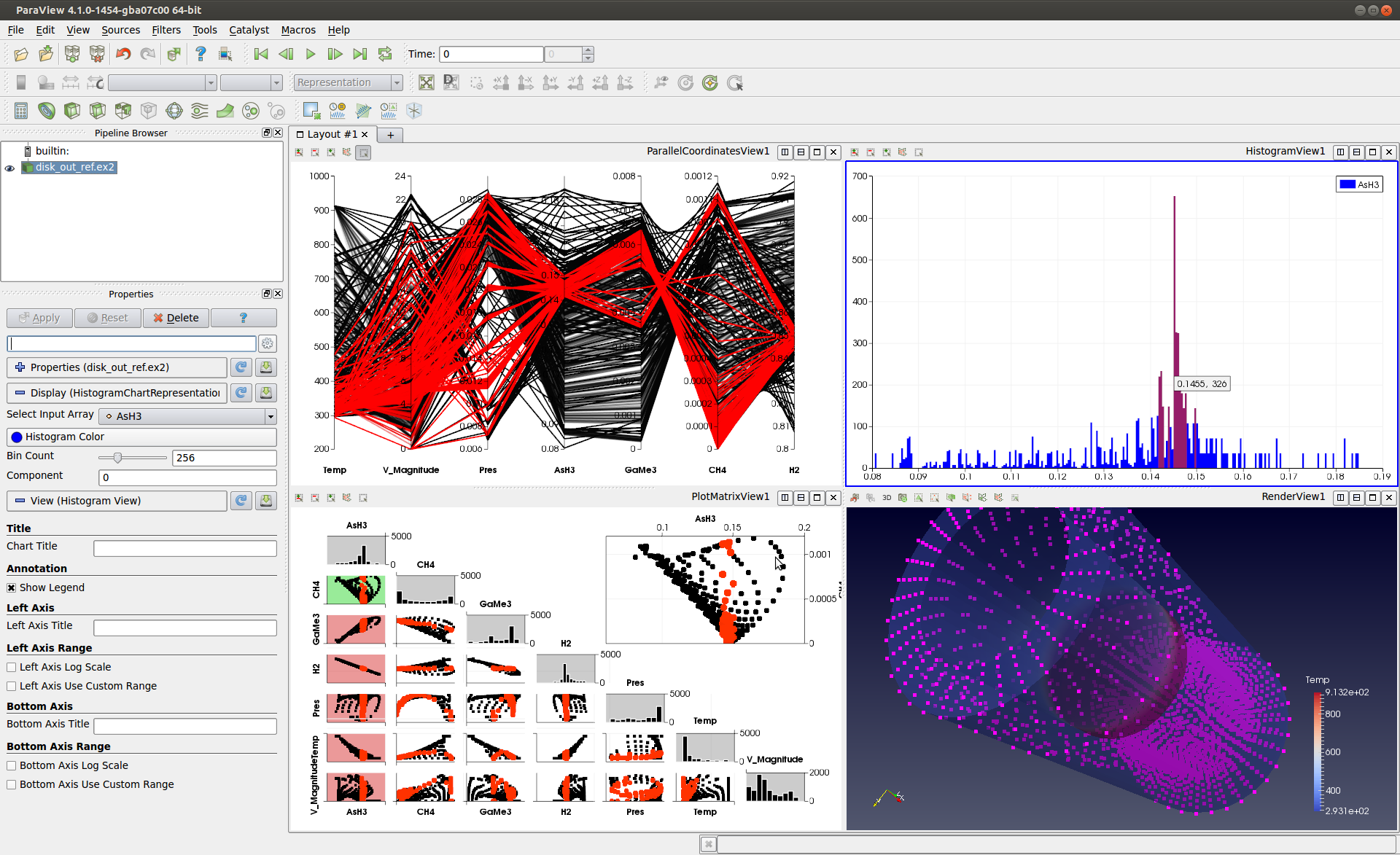Click the Undo arrow icon
This screenshot has height=855, width=1400.
tap(123, 54)
